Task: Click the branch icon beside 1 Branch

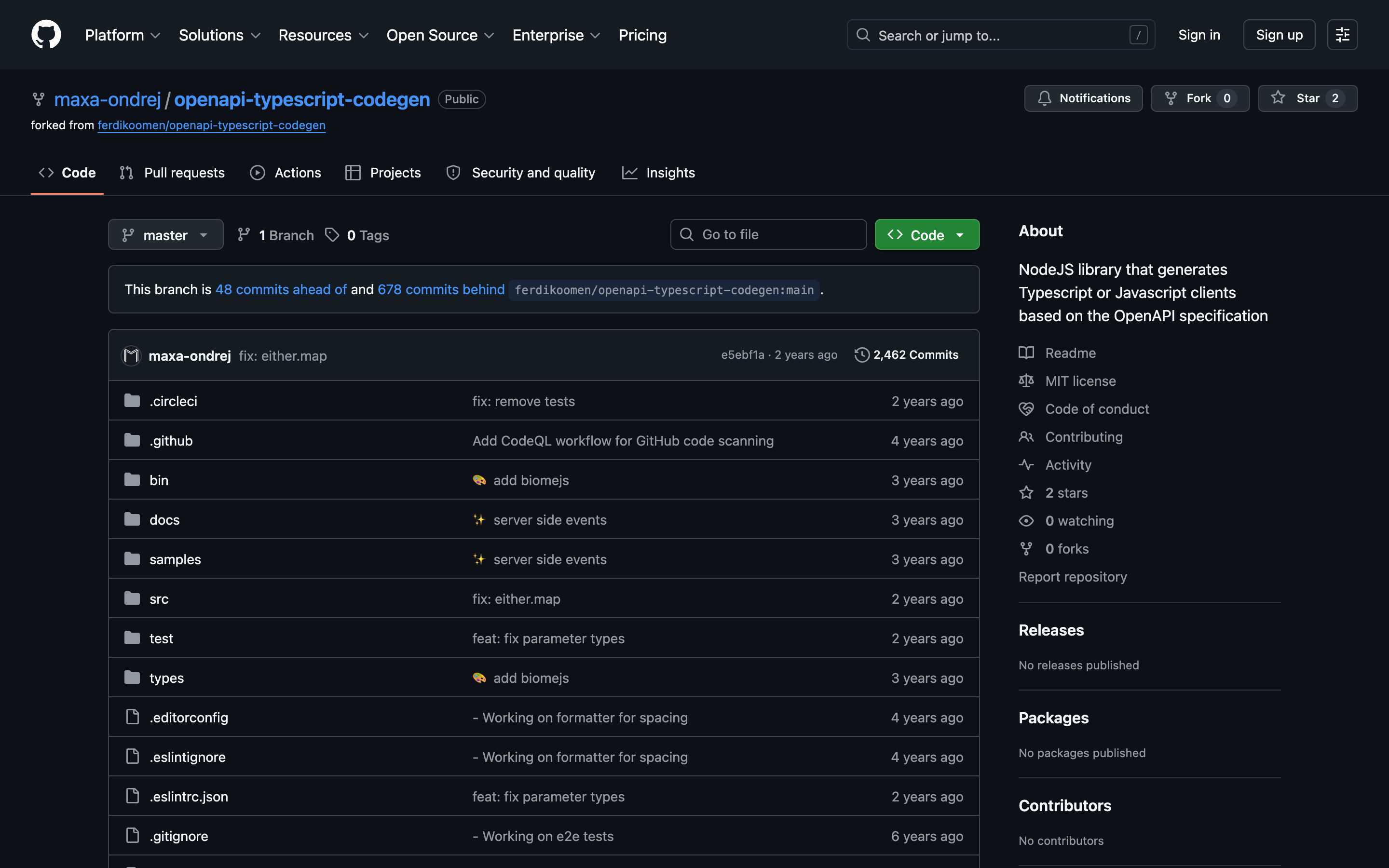Action: pos(244,235)
